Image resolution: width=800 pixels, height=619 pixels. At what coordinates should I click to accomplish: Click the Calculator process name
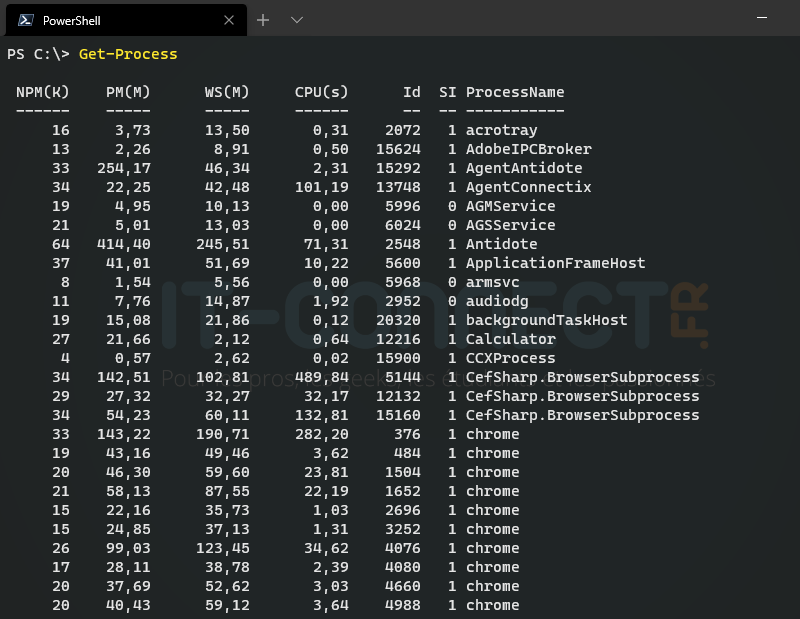510,339
